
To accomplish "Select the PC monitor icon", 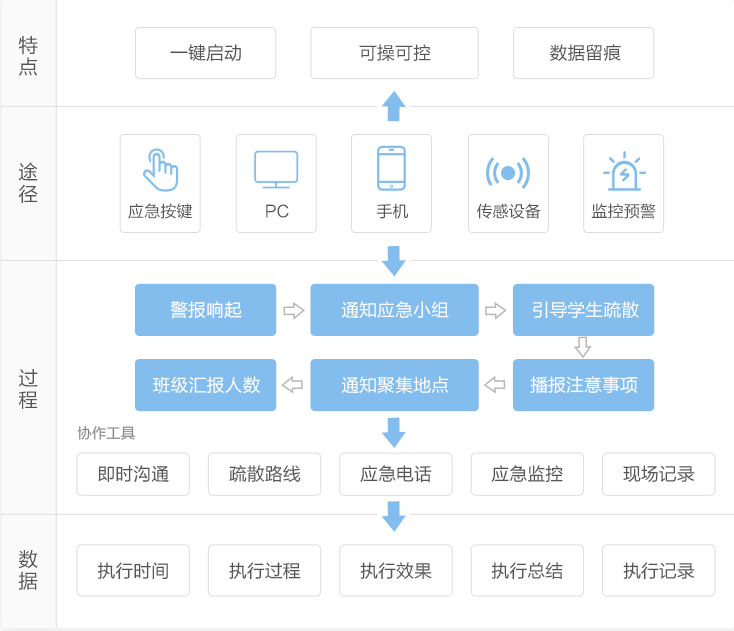I will pos(276,169).
